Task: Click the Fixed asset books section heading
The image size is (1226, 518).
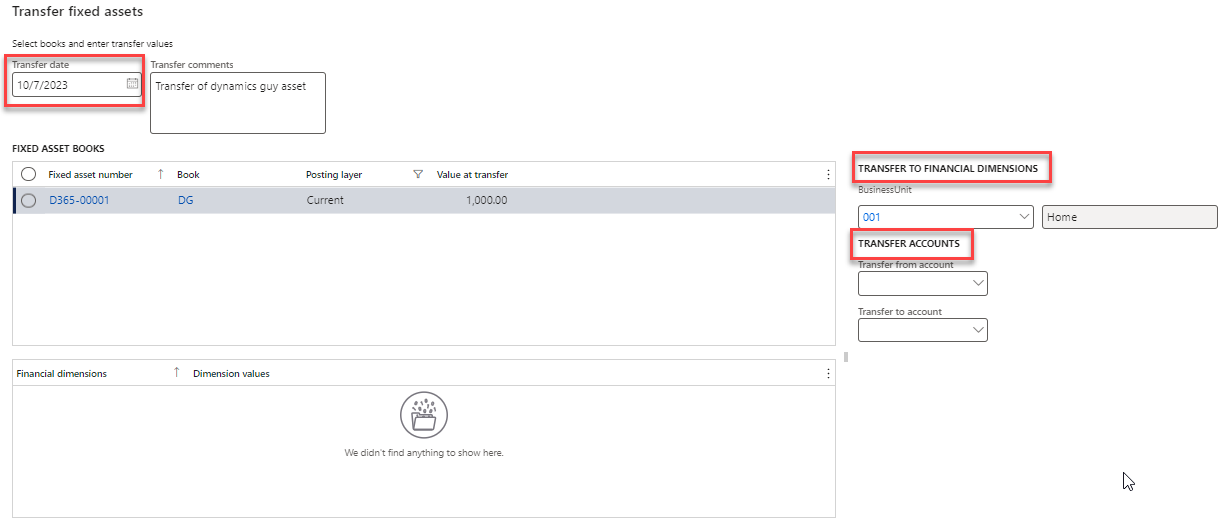Action: [x=58, y=148]
